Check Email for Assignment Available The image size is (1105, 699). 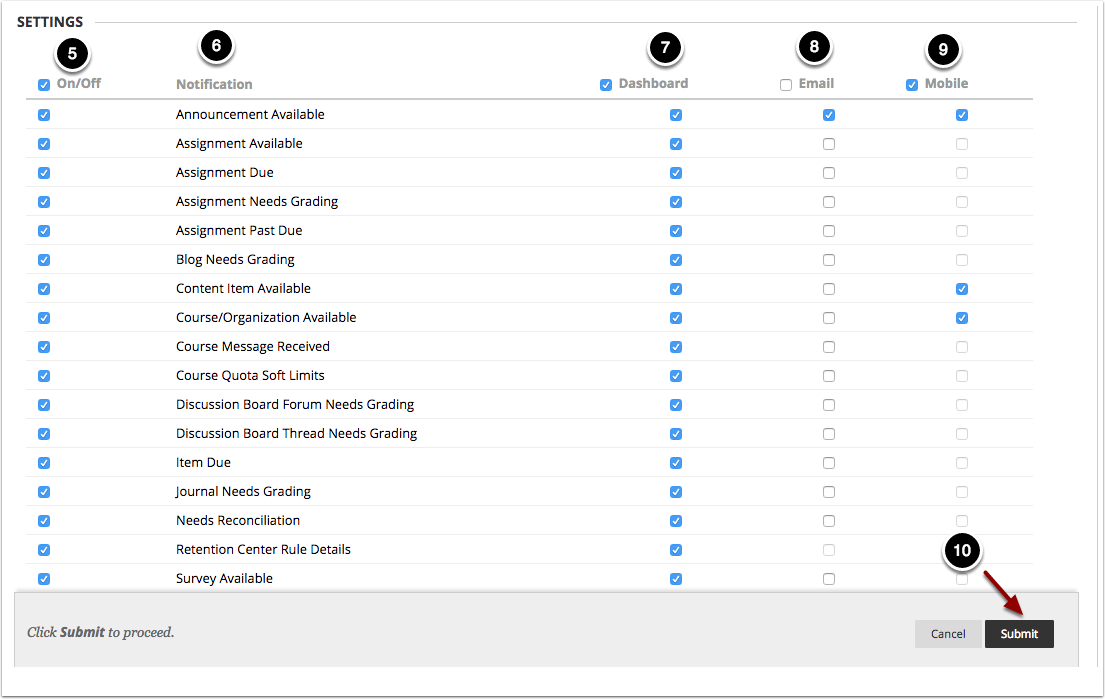[x=829, y=144]
